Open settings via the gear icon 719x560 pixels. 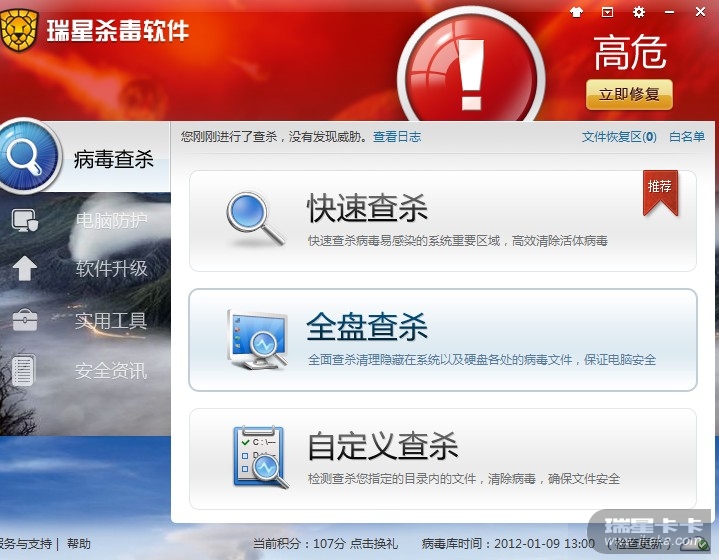[x=638, y=12]
